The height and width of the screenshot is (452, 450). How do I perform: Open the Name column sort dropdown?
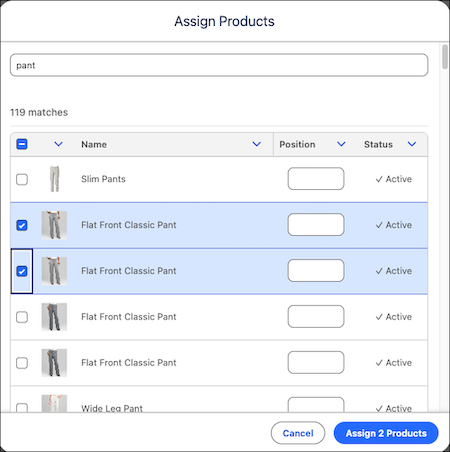[x=256, y=144]
